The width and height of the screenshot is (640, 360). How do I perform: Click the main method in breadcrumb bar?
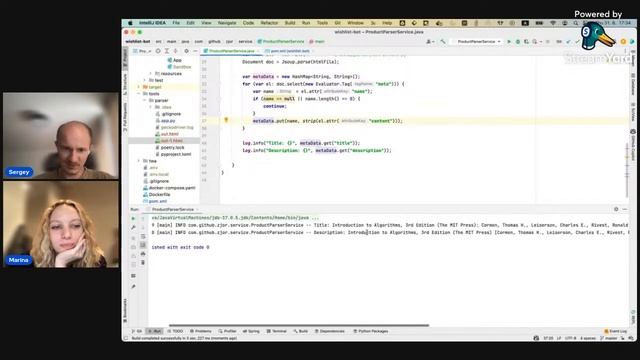[x=317, y=42]
